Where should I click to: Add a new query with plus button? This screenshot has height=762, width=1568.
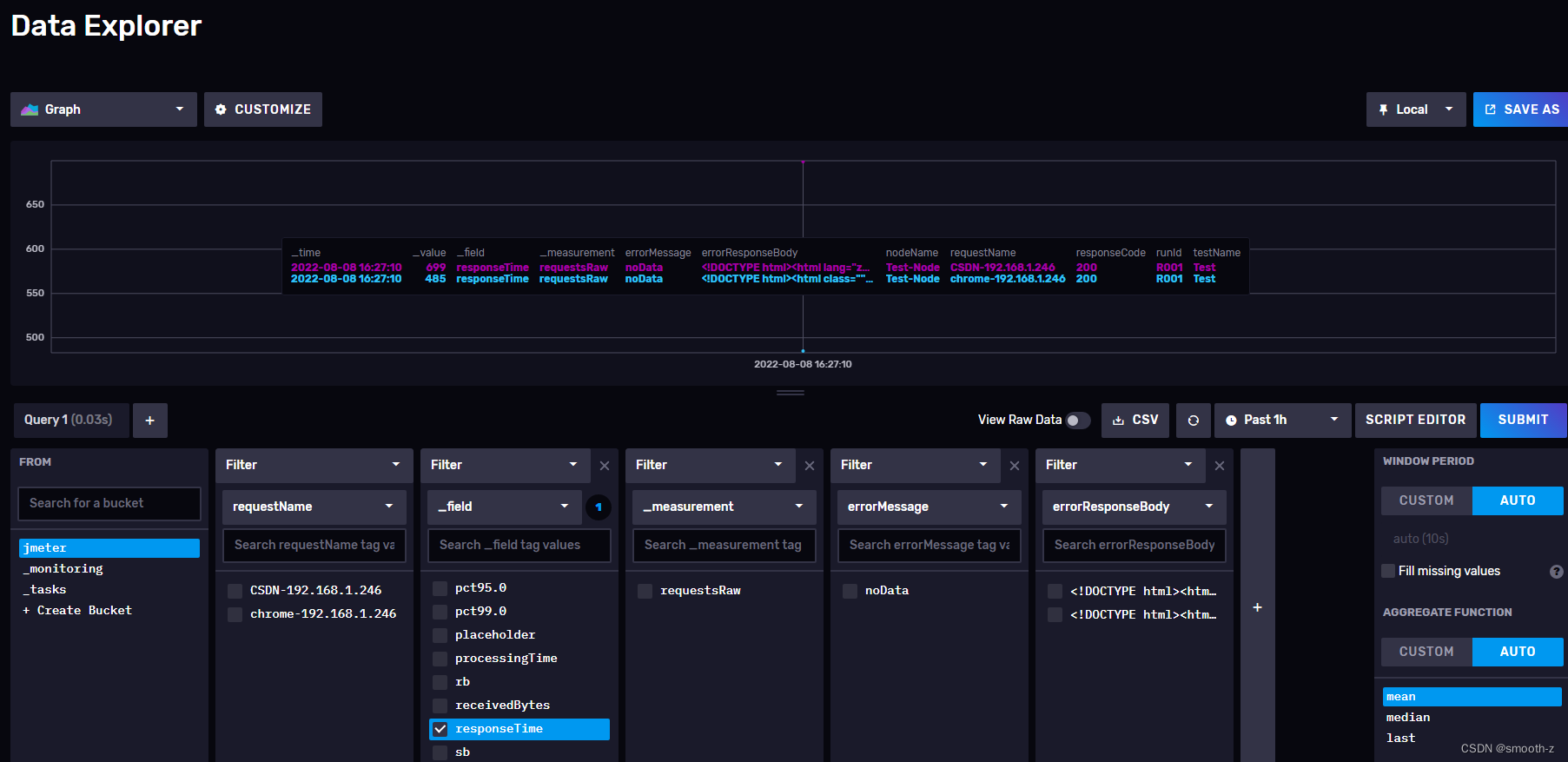[149, 420]
